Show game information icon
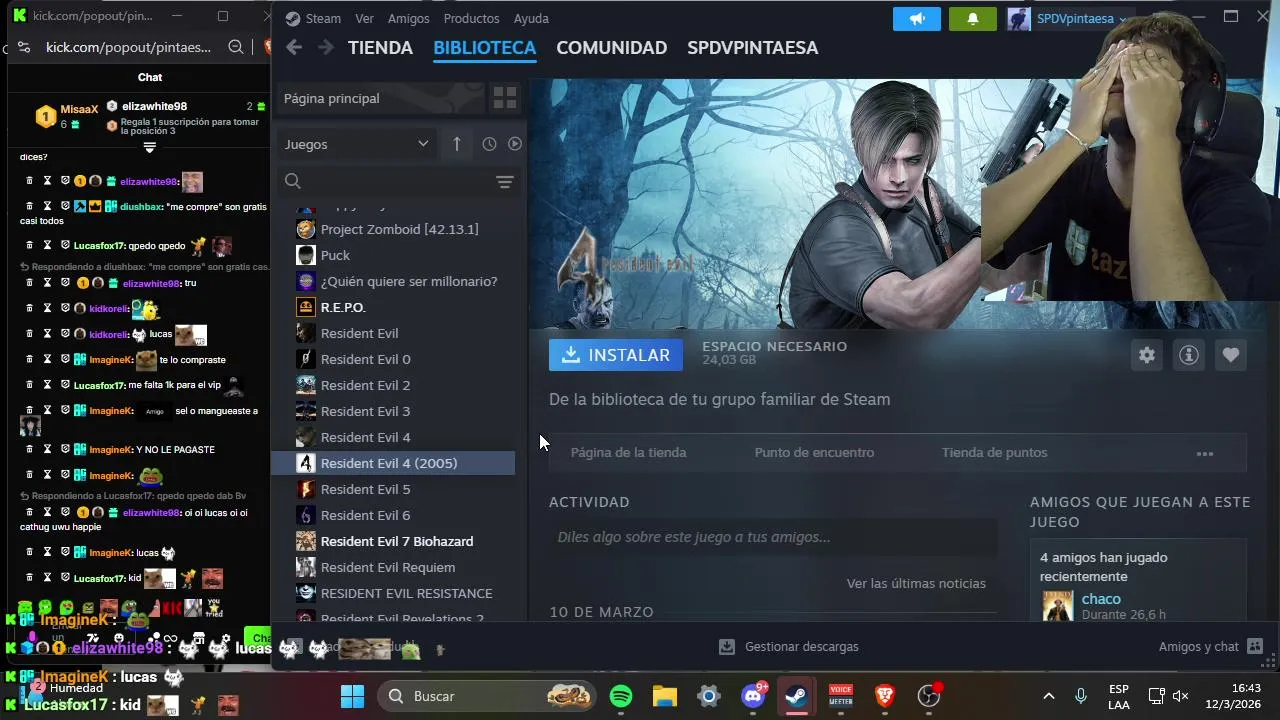 click(1189, 355)
